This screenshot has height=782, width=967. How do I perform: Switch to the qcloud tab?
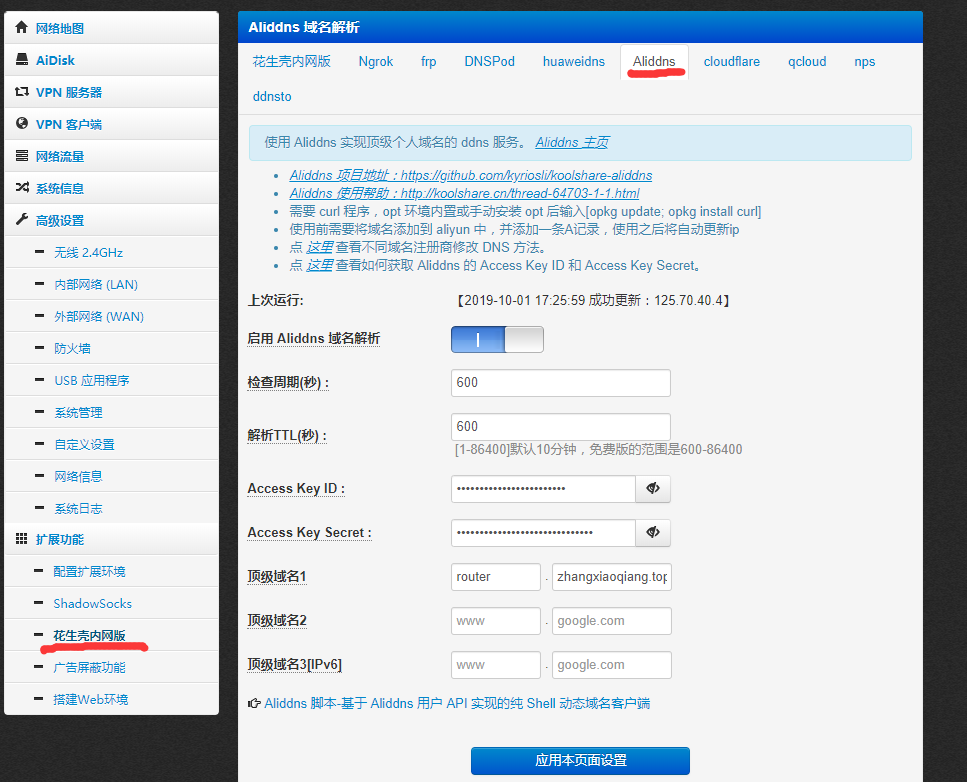coord(807,62)
